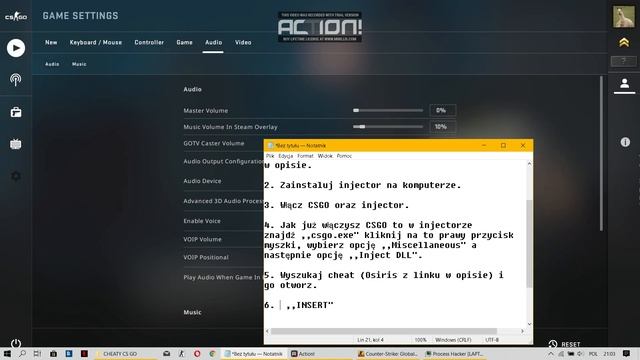Click inside the Notepad text area

pyautogui.click(x=395, y=243)
